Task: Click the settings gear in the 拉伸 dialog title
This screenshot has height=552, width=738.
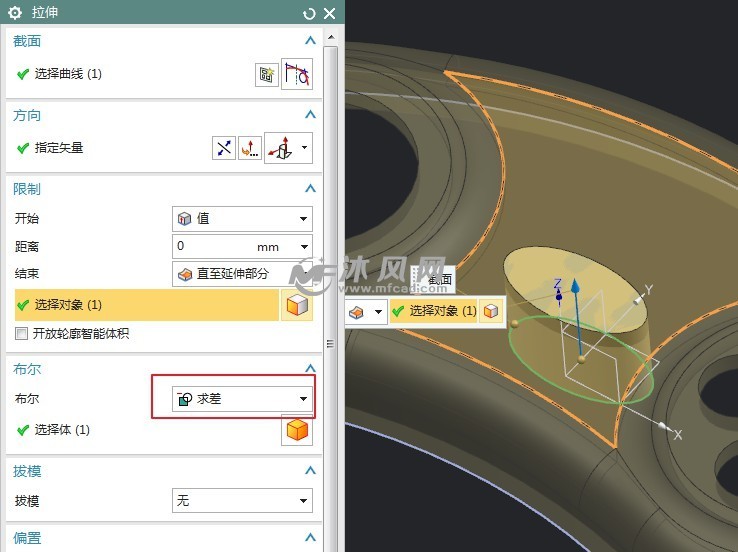Action: [x=15, y=13]
